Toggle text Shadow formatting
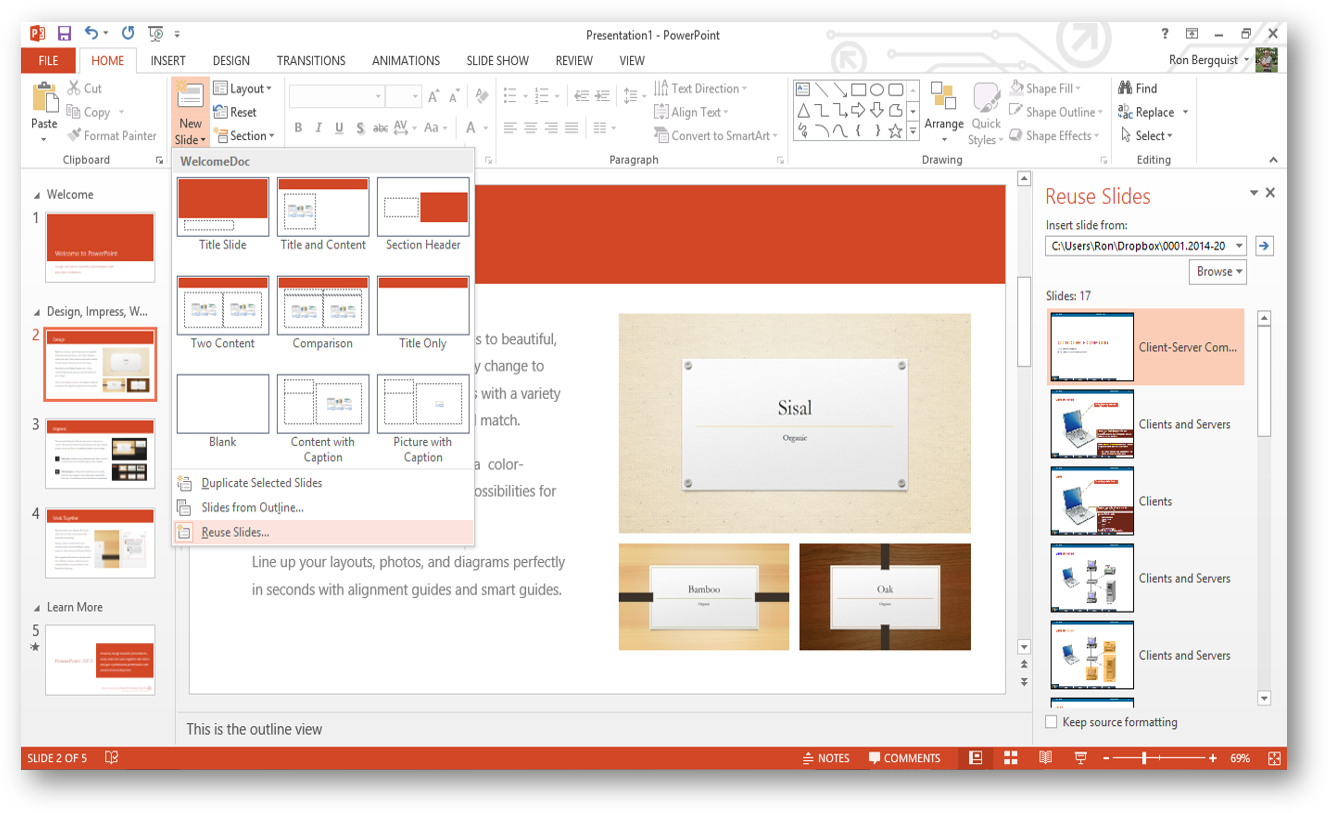The height and width of the screenshot is (813, 1328). [x=360, y=128]
